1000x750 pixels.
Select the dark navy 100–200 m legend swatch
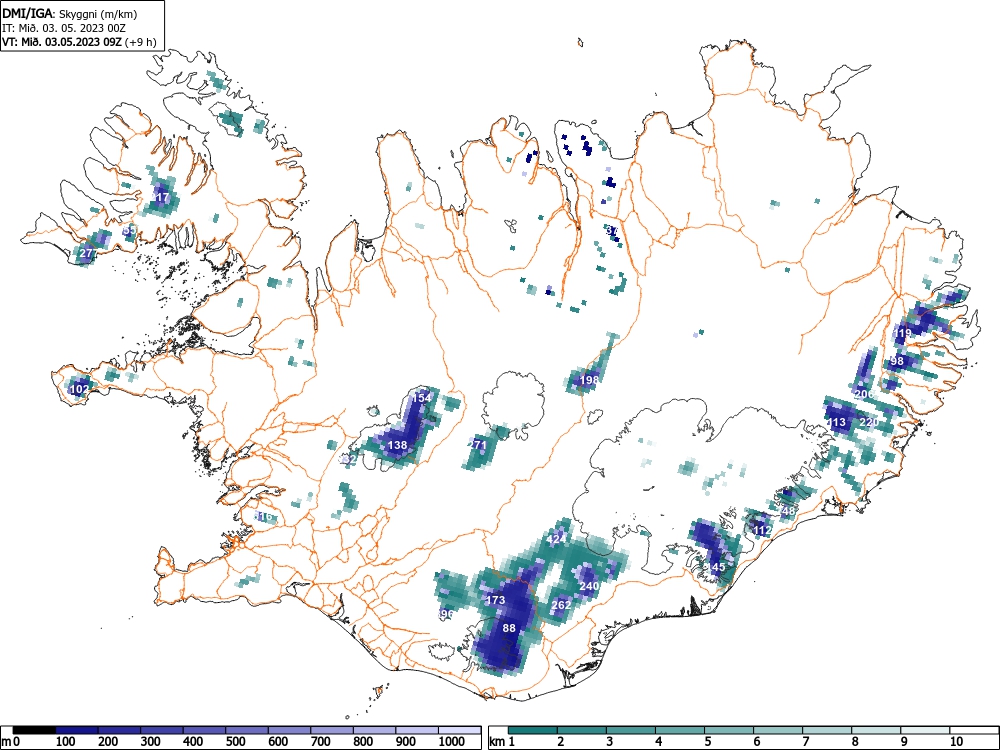point(77,730)
